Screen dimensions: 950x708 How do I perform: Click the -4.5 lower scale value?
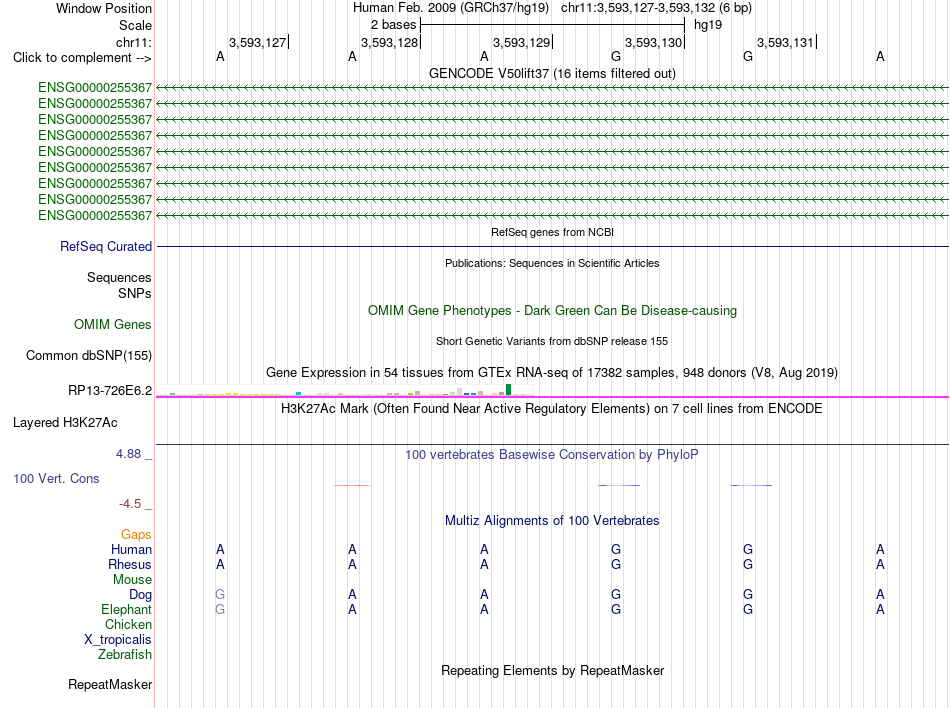(130, 504)
